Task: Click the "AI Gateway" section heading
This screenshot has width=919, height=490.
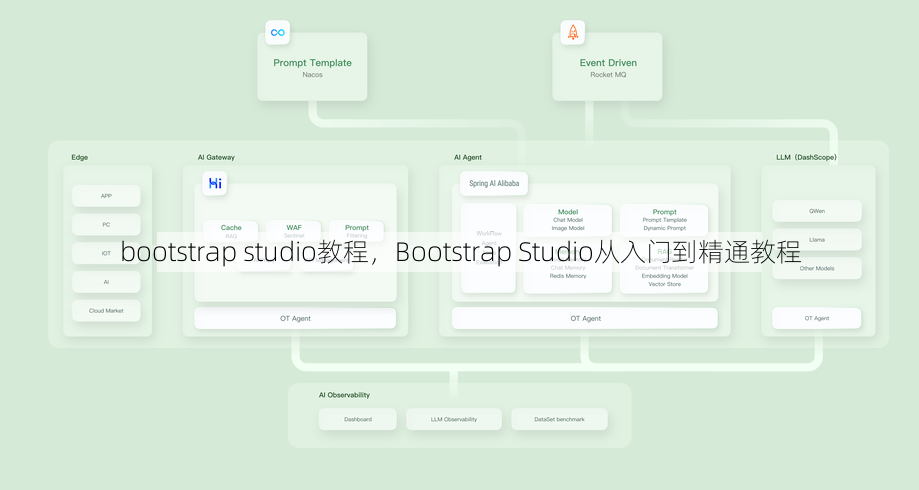Action: pyautogui.click(x=216, y=157)
